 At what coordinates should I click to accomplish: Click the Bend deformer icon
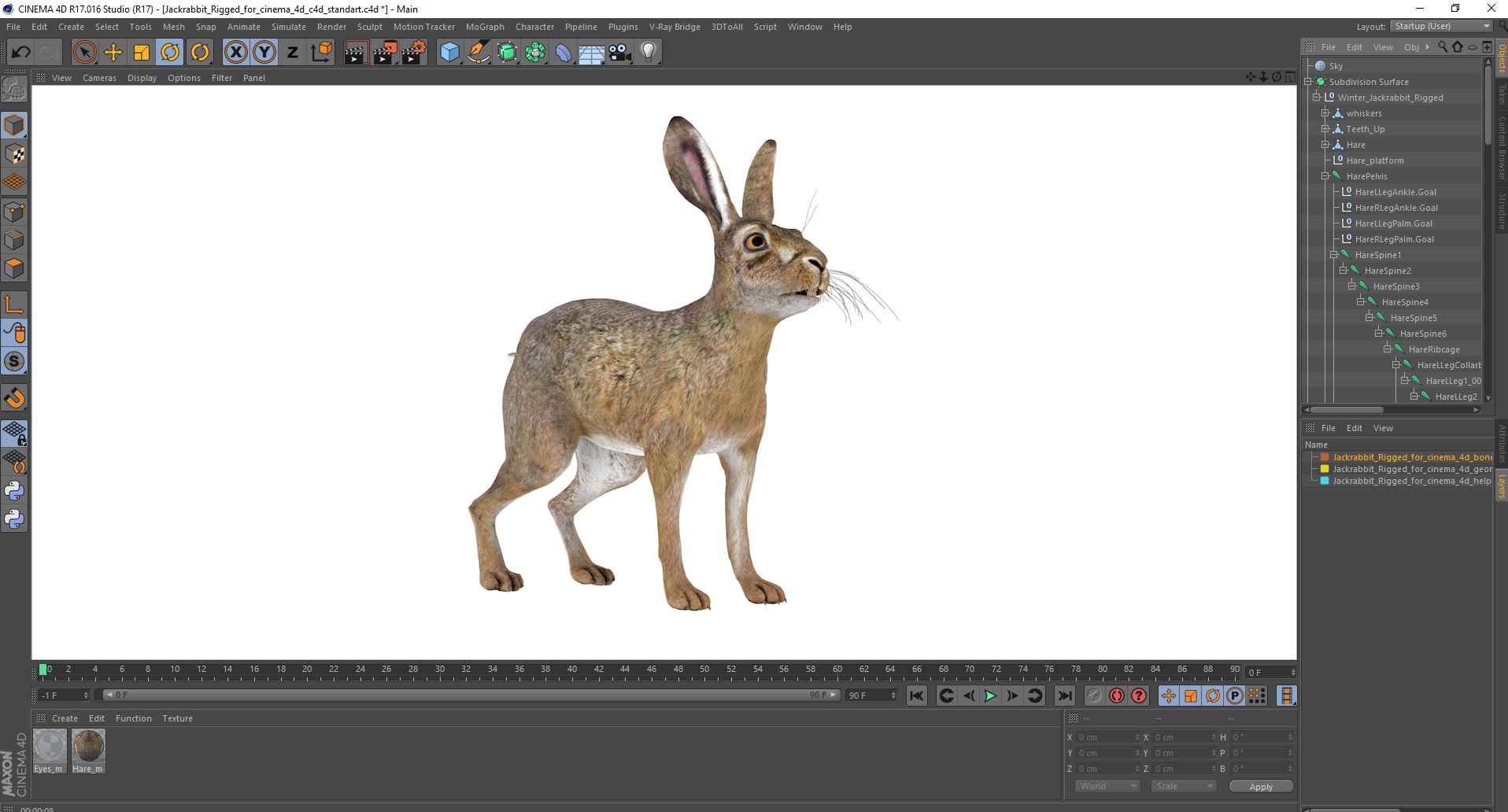click(x=564, y=53)
